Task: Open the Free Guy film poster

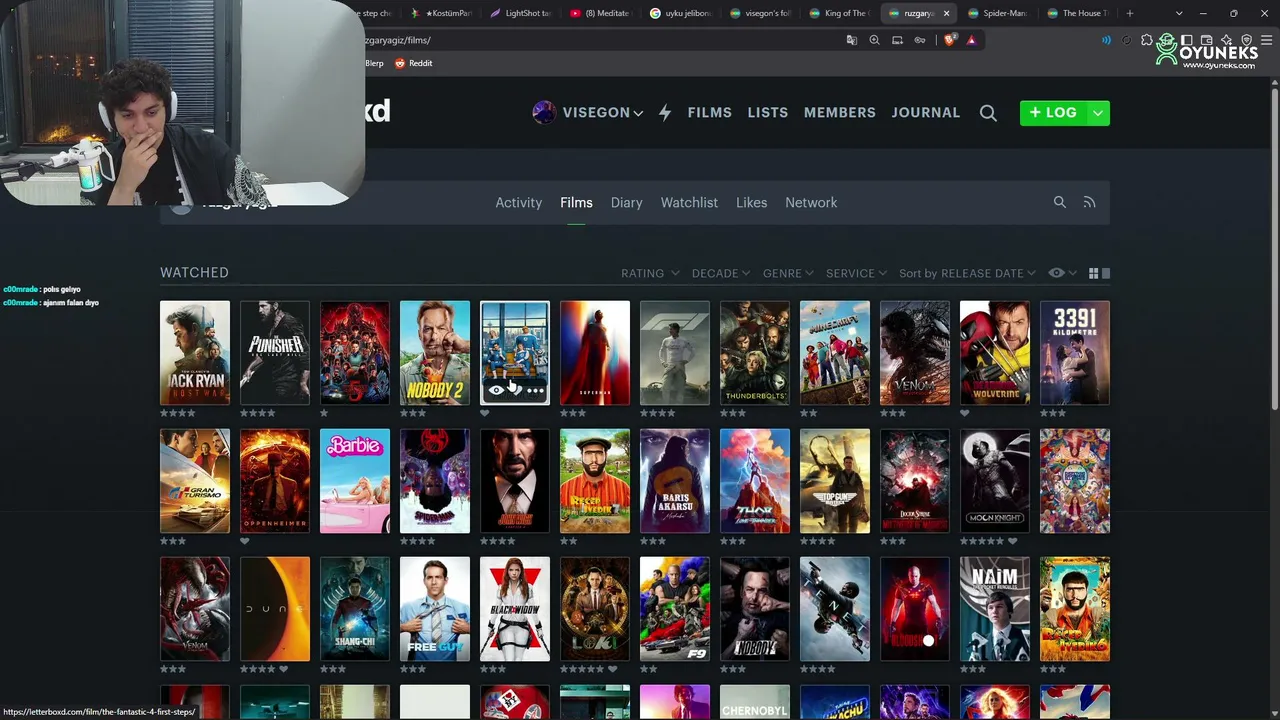Action: coord(435,609)
